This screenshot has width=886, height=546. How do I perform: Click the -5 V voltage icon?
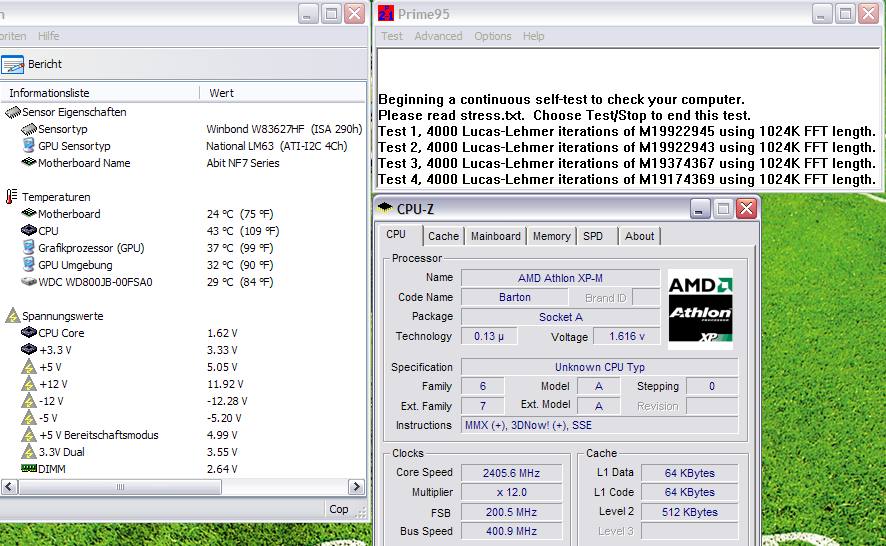pos(29,418)
